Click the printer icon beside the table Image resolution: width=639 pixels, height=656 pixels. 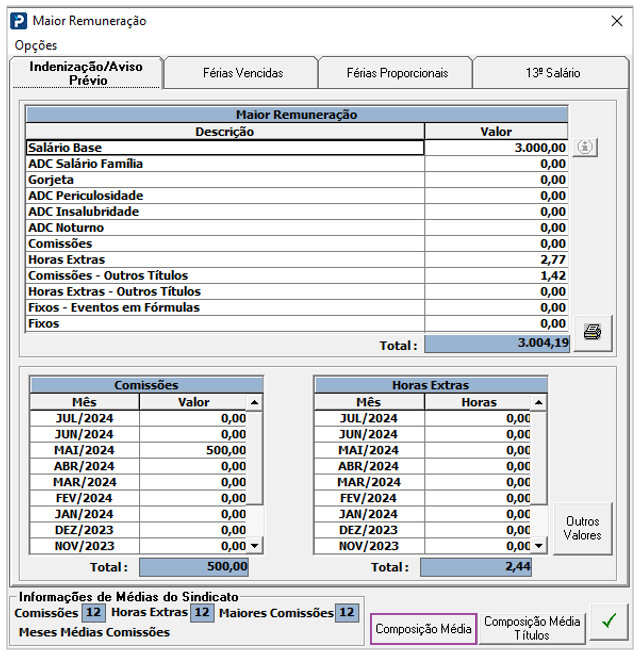pyautogui.click(x=592, y=332)
